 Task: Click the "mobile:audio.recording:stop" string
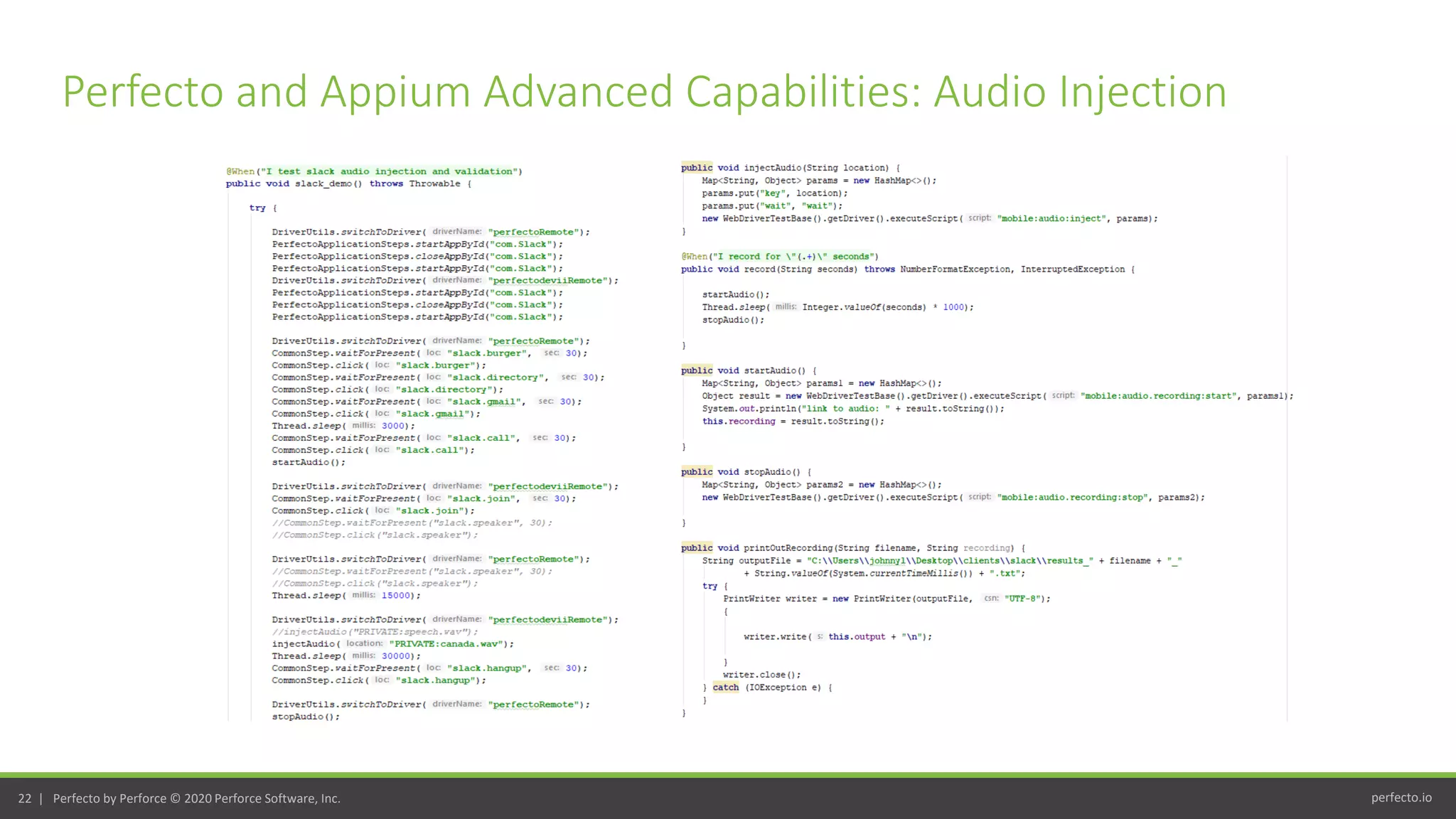(1072, 498)
